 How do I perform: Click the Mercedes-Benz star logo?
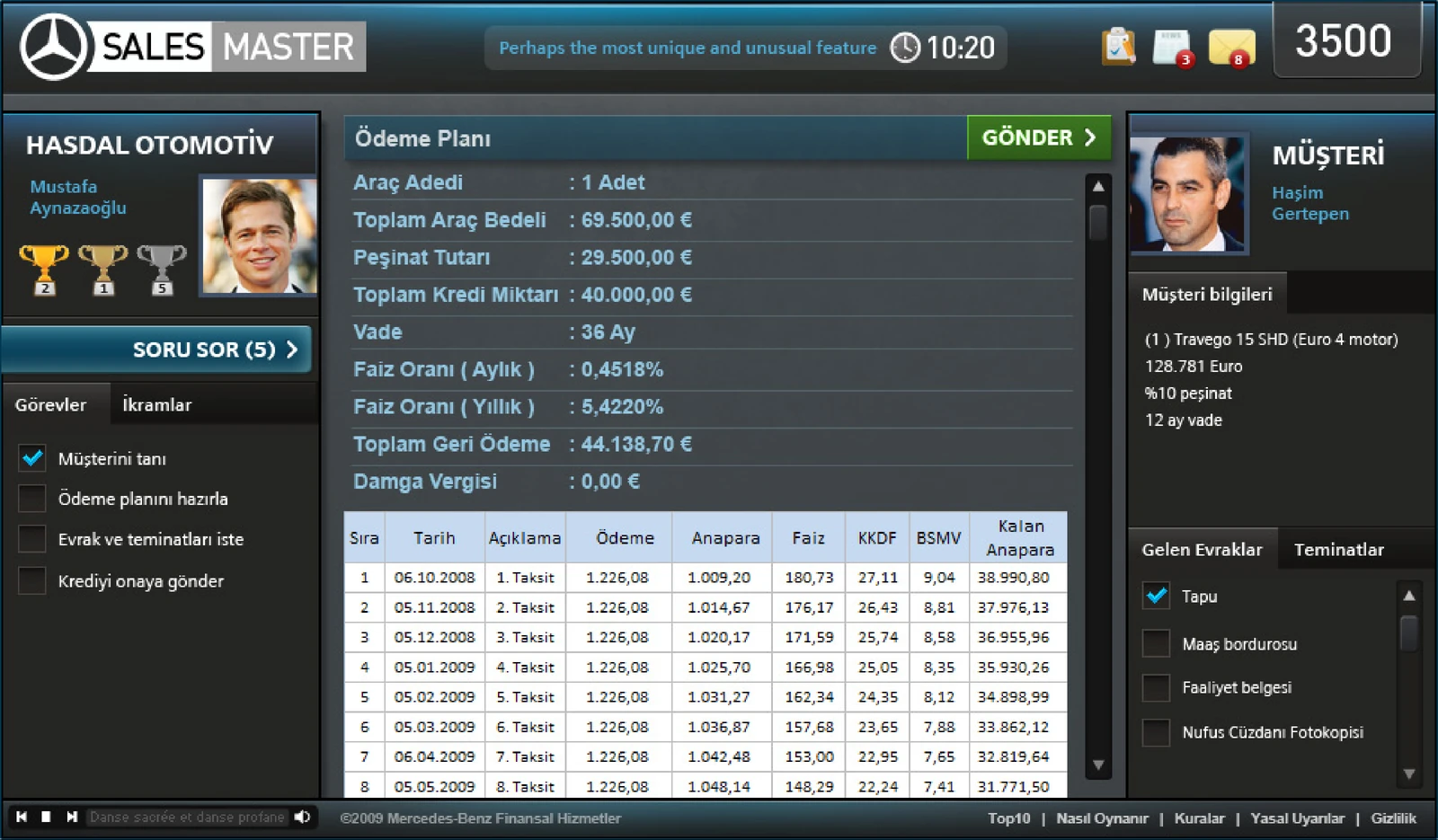(x=54, y=47)
